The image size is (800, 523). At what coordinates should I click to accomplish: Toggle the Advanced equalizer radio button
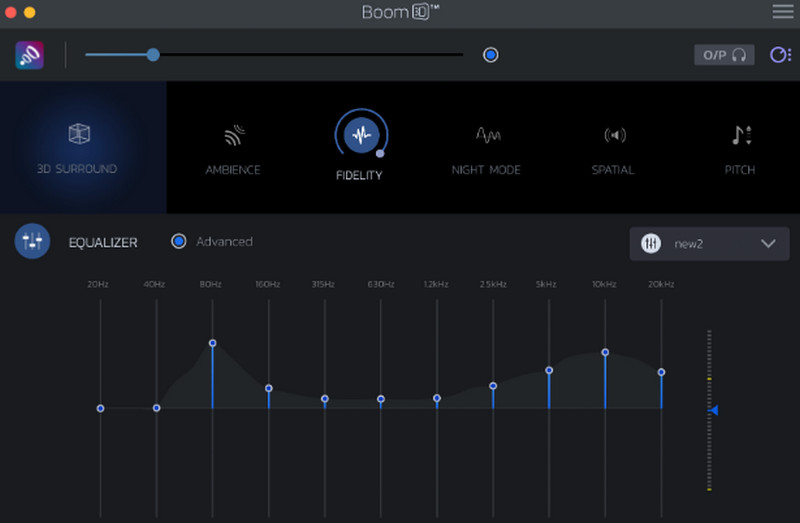pyautogui.click(x=179, y=241)
